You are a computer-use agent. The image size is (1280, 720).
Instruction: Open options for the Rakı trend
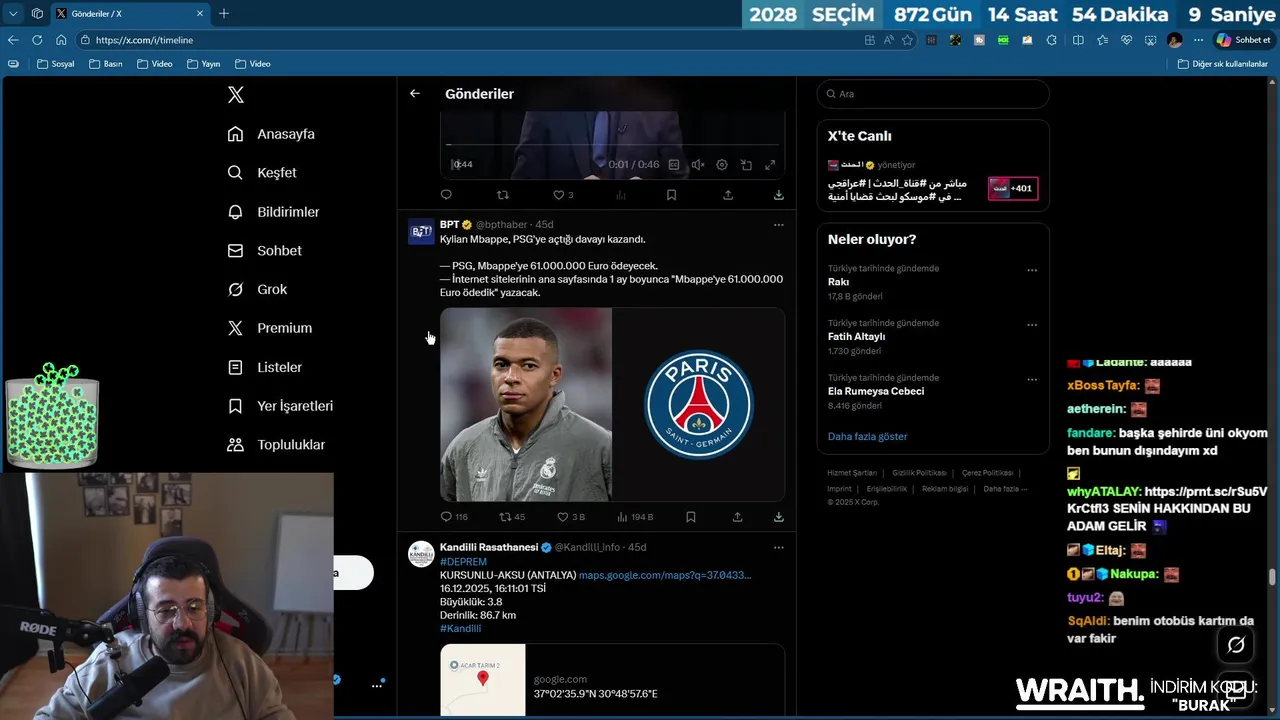tap(1032, 270)
